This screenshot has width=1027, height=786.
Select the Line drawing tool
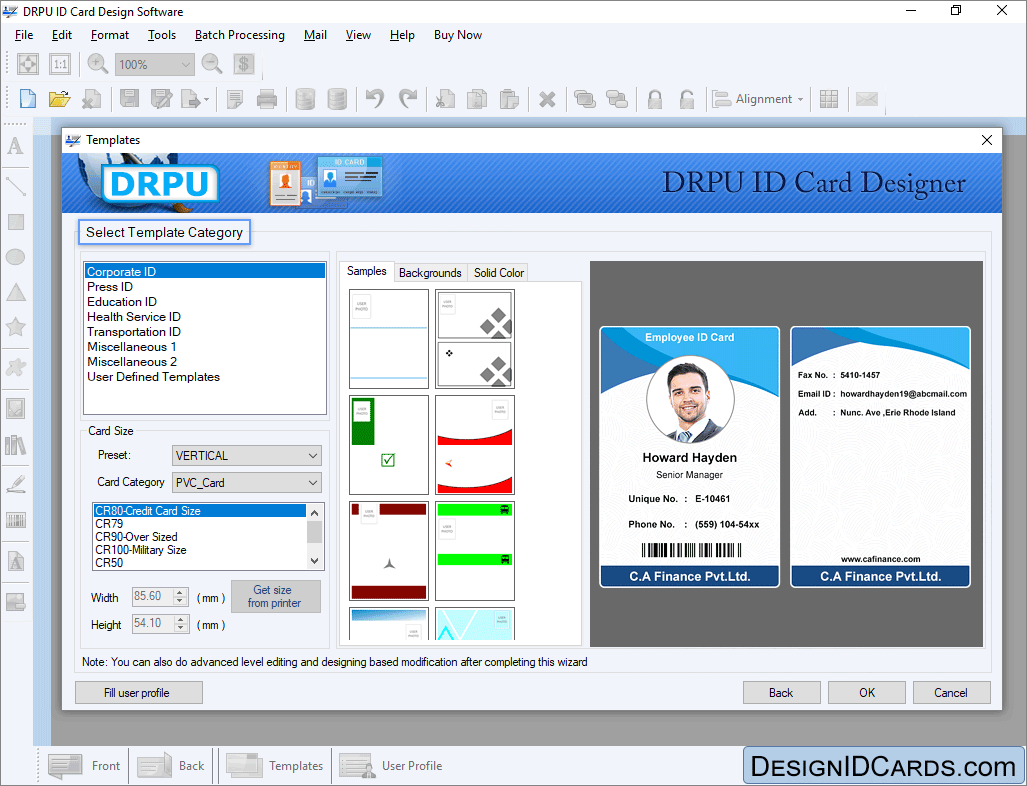tap(16, 186)
